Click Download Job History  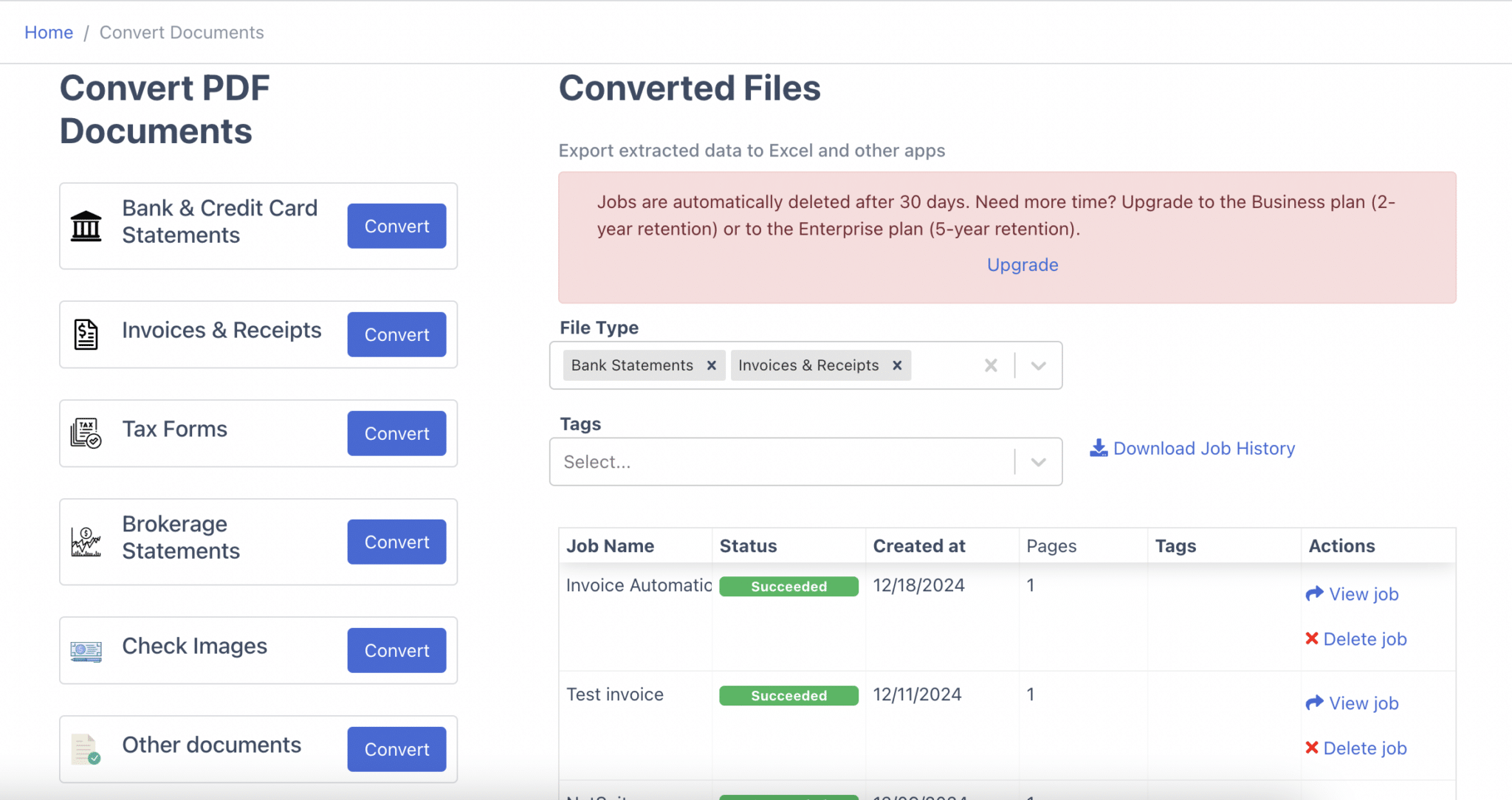tap(1204, 447)
